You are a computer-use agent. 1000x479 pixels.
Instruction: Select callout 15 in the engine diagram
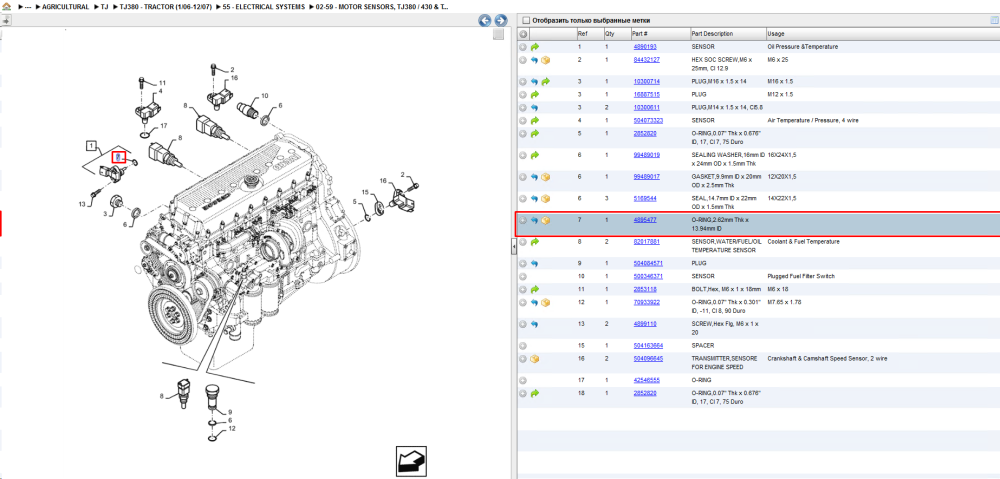click(x=365, y=192)
